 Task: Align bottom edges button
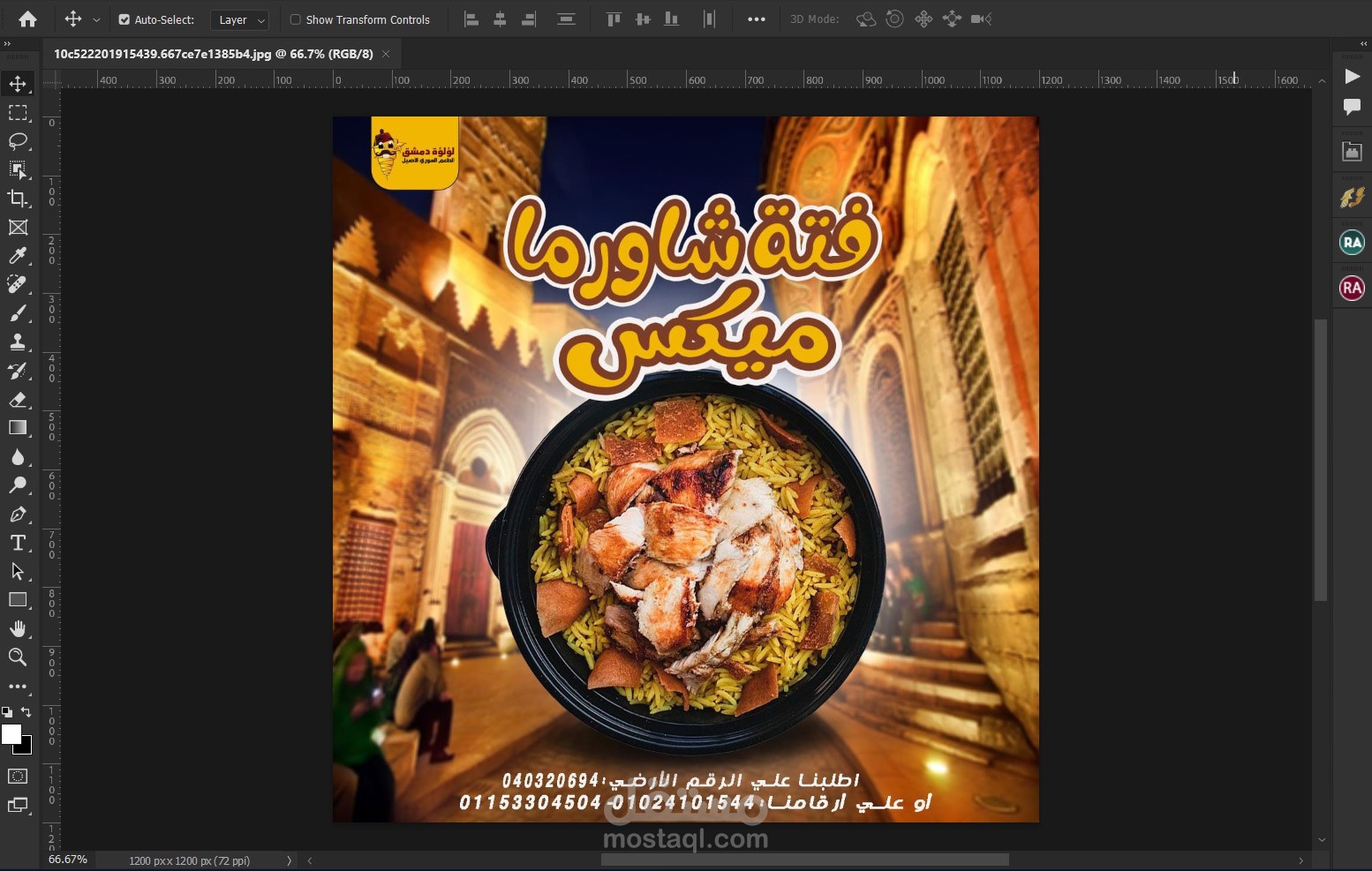click(672, 19)
